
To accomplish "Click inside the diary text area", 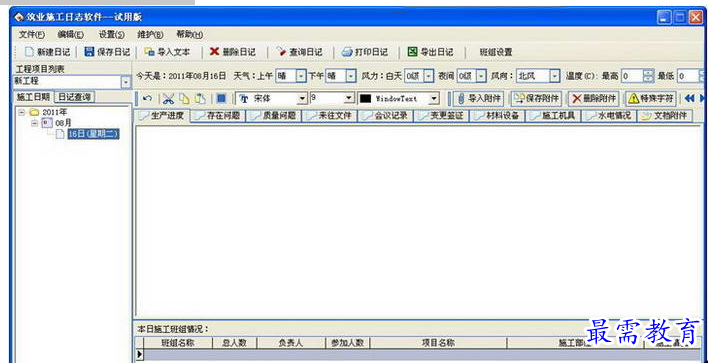I will pyautogui.click(x=418, y=221).
